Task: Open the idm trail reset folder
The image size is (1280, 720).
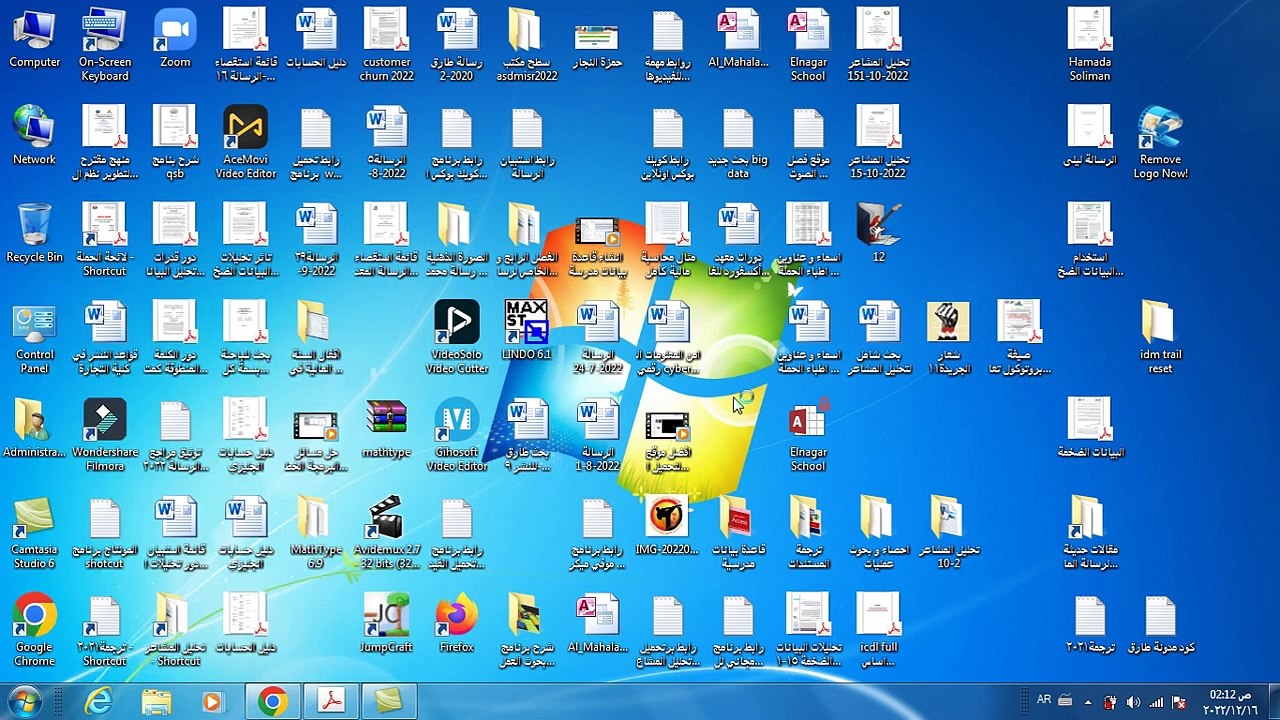Action: [1160, 338]
